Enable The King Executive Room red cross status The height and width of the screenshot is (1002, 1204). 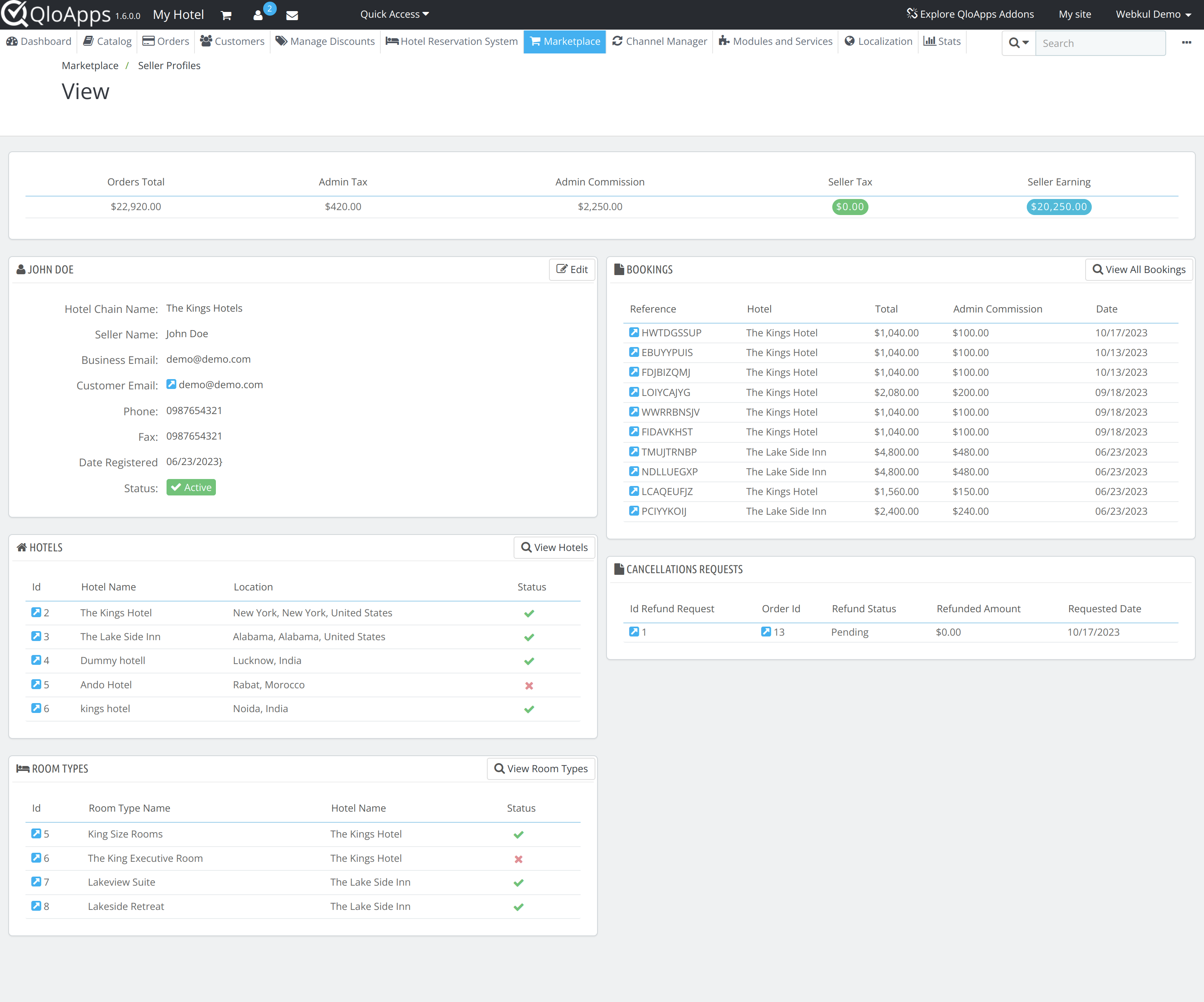518,859
